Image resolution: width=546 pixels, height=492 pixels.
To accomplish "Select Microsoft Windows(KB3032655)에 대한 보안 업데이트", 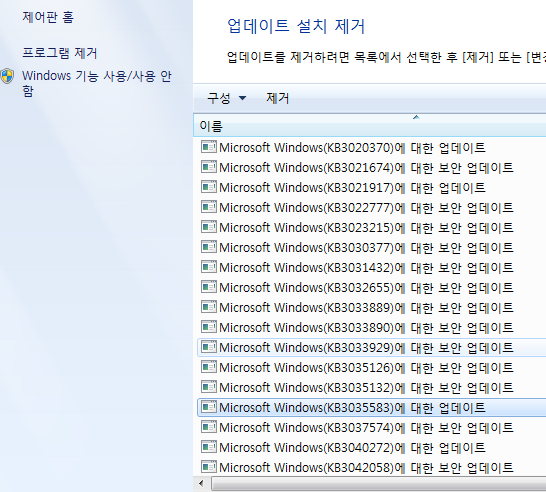I will pyautogui.click(x=366, y=288).
